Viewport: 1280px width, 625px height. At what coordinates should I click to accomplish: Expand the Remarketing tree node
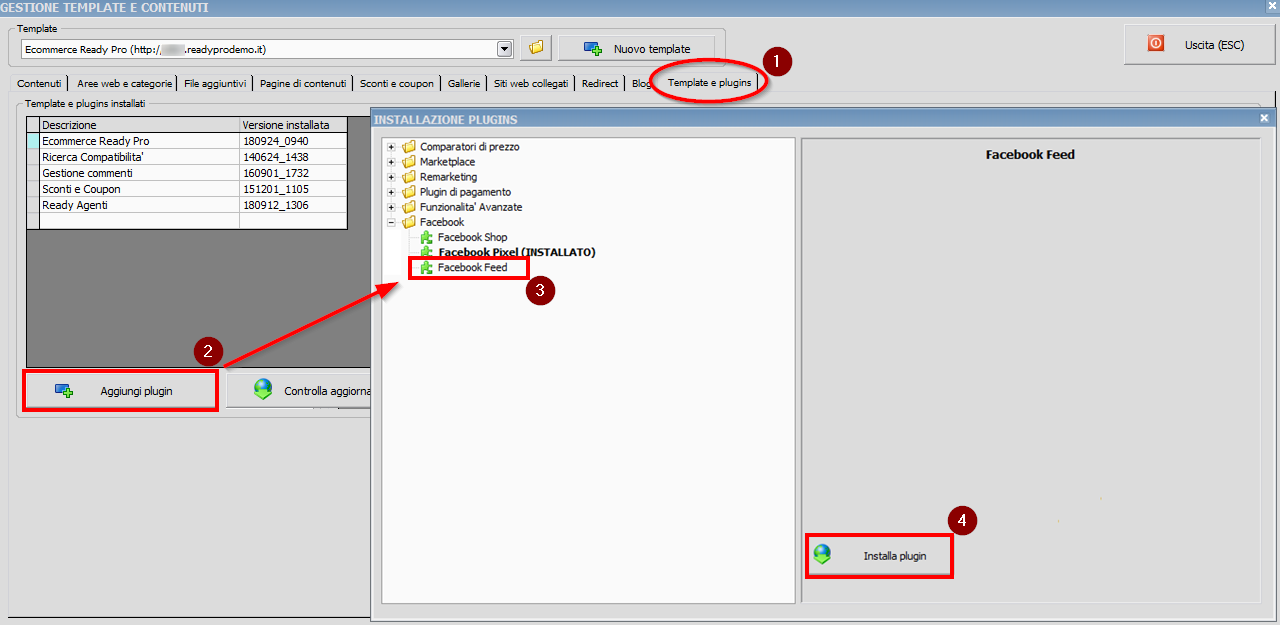click(392, 177)
